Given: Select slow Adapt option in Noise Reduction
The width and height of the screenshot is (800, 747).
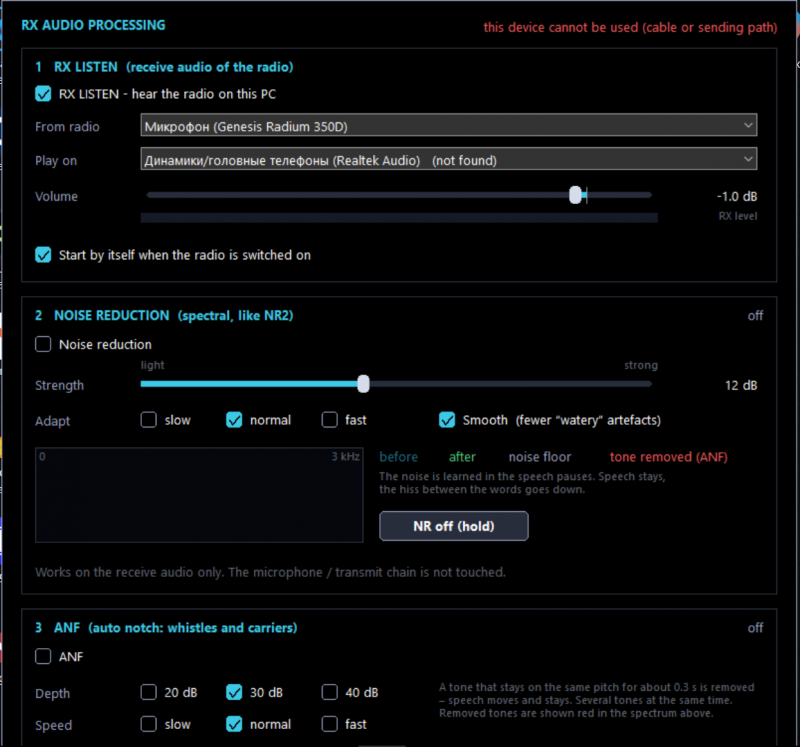Looking at the screenshot, I should pos(148,420).
